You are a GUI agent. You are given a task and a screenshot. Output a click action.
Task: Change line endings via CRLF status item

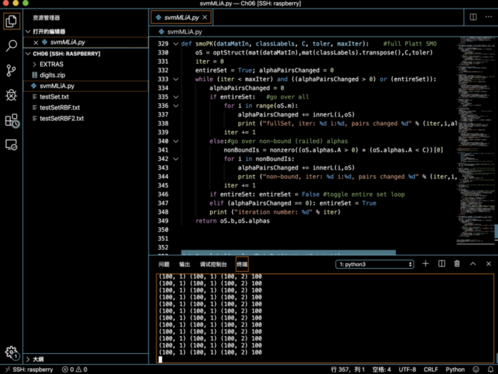(x=431, y=369)
